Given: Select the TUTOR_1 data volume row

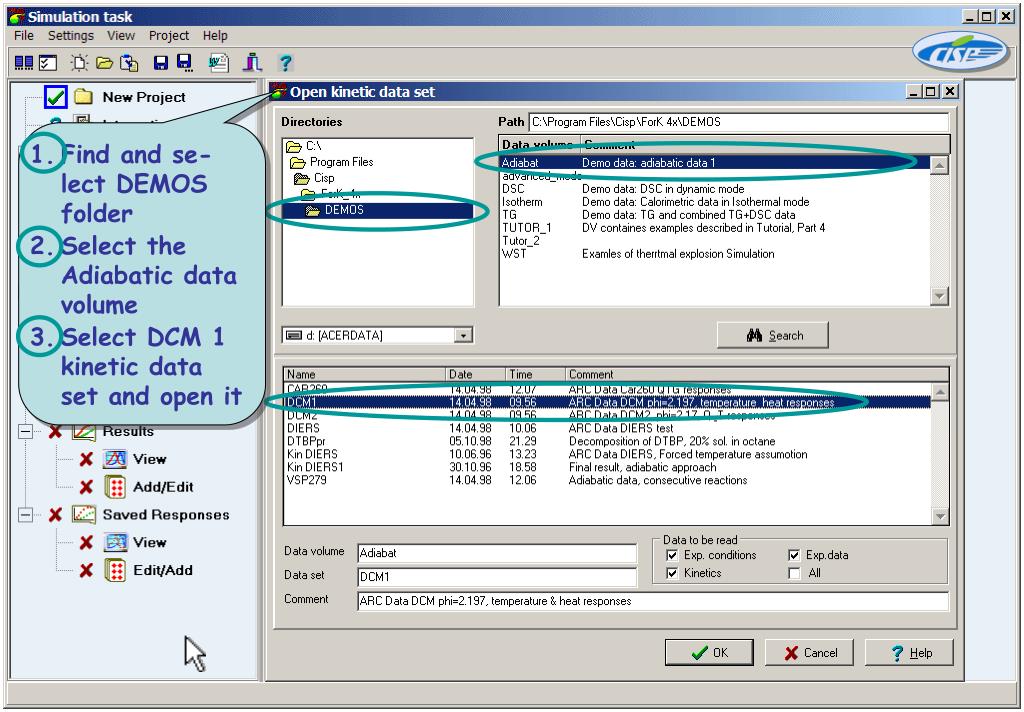Looking at the screenshot, I should (x=714, y=228).
